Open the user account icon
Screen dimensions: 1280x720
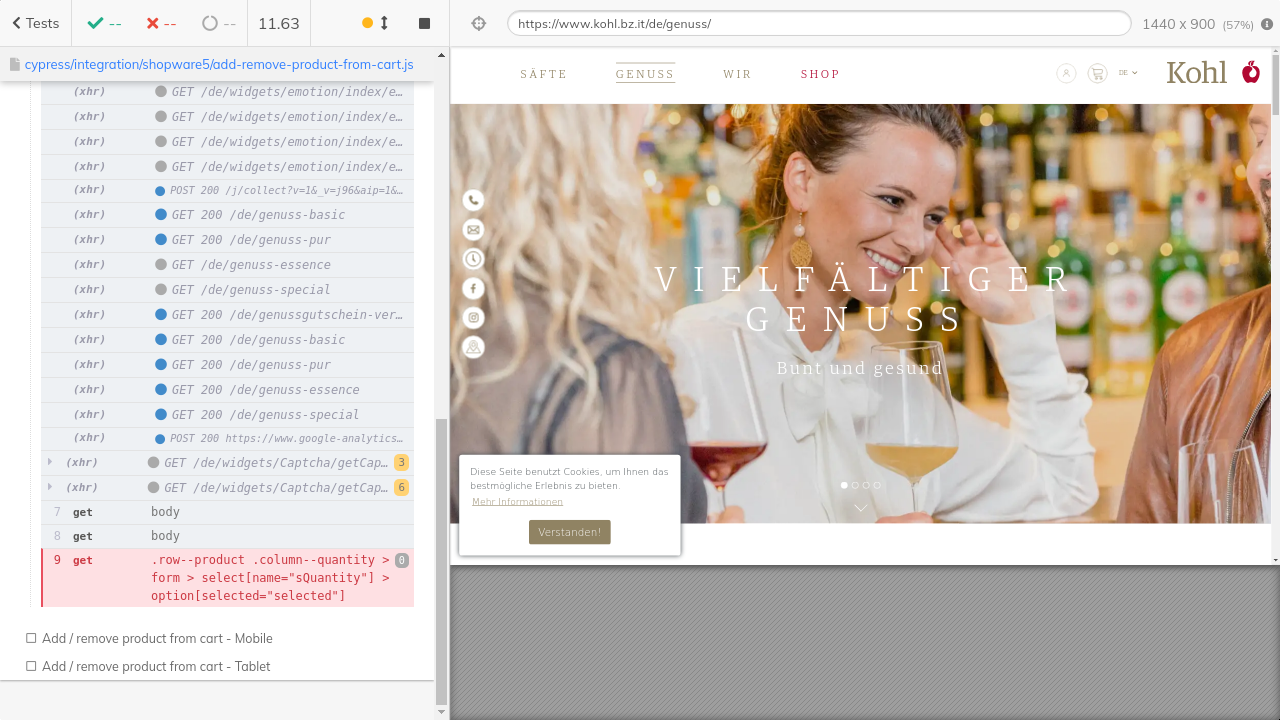pos(1066,73)
